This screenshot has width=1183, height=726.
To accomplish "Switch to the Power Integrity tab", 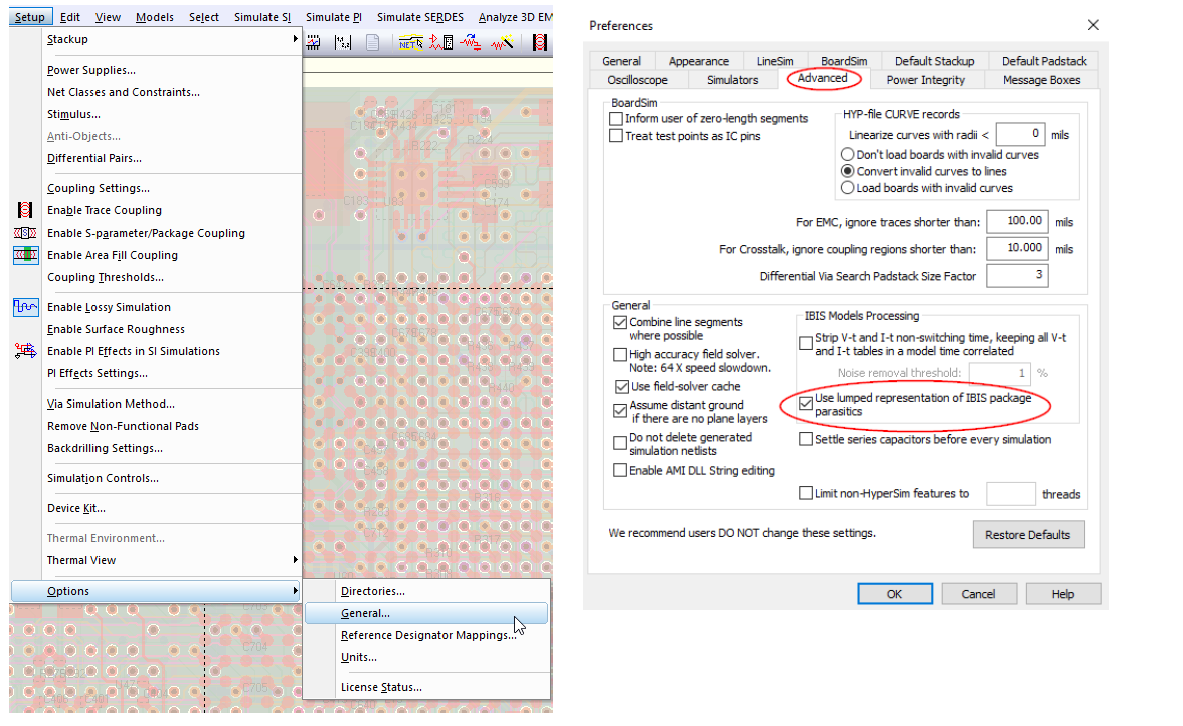I will (926, 79).
